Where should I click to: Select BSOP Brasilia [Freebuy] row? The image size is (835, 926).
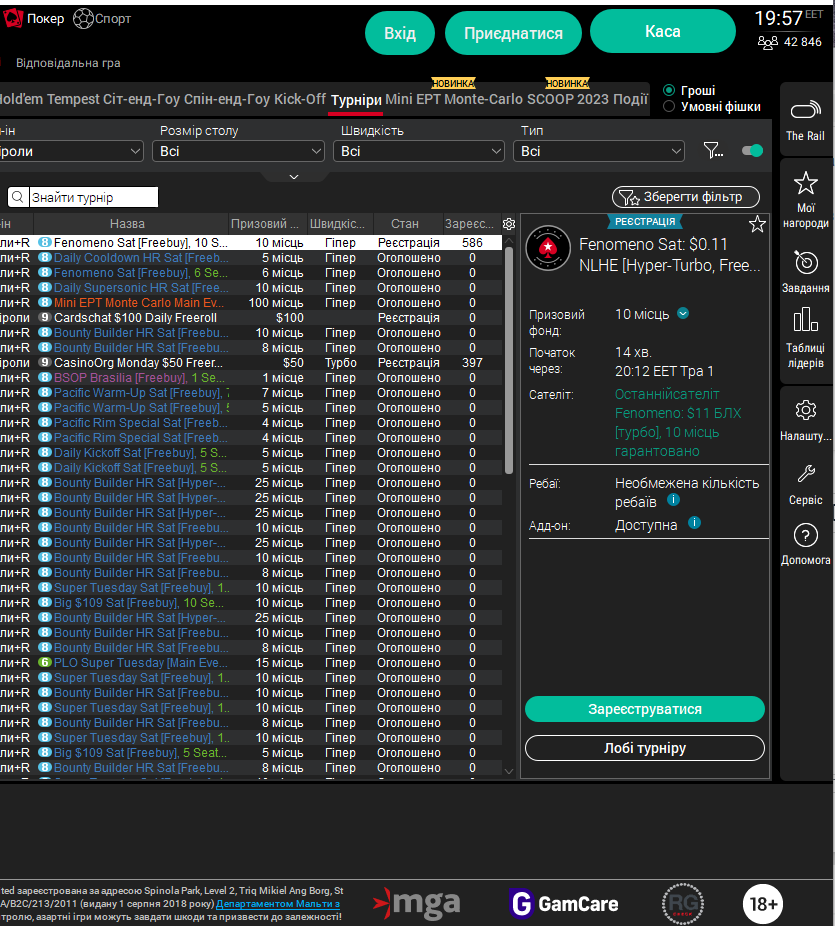click(251, 378)
